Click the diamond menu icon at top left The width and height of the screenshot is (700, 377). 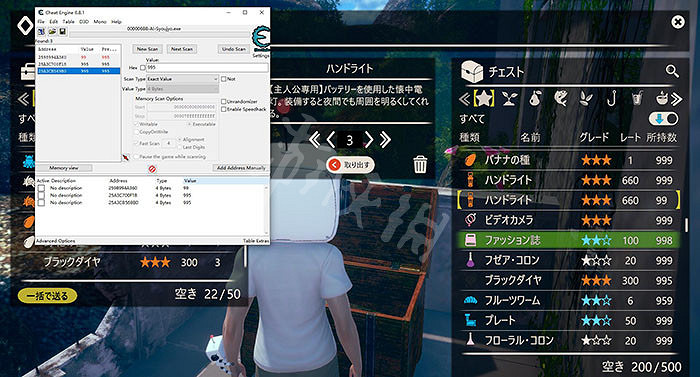(x=25, y=25)
